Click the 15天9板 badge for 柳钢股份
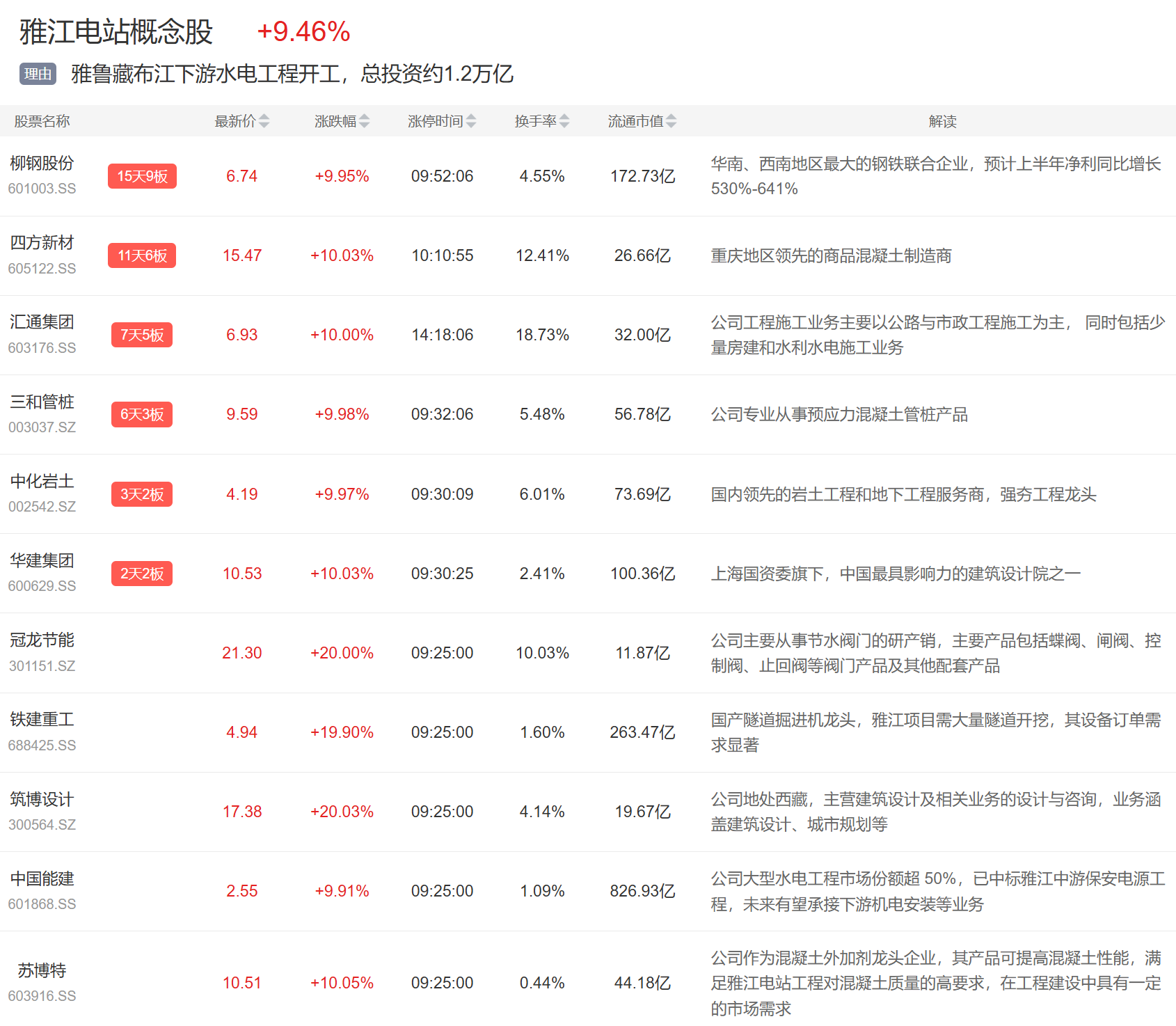Screen dimensions: 1176x1026 (x=142, y=176)
